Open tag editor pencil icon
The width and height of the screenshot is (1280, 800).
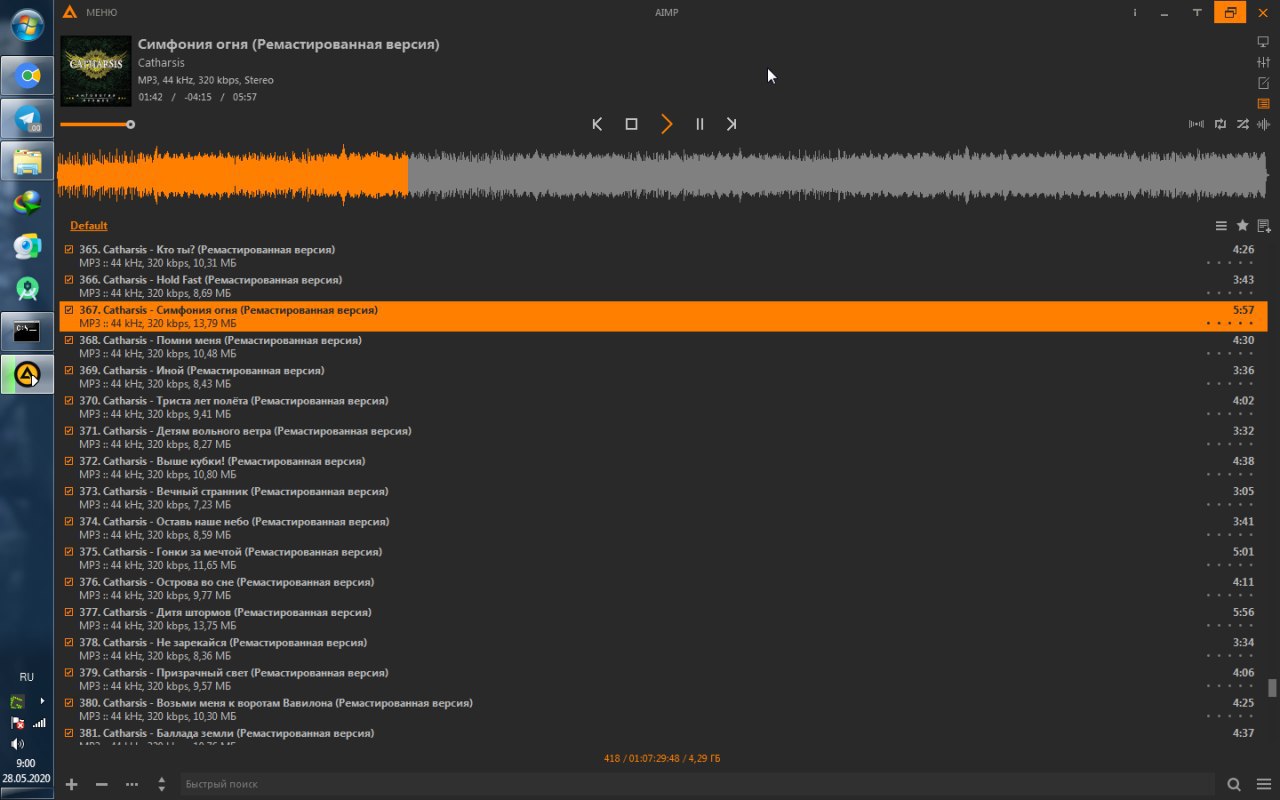coord(1263,83)
